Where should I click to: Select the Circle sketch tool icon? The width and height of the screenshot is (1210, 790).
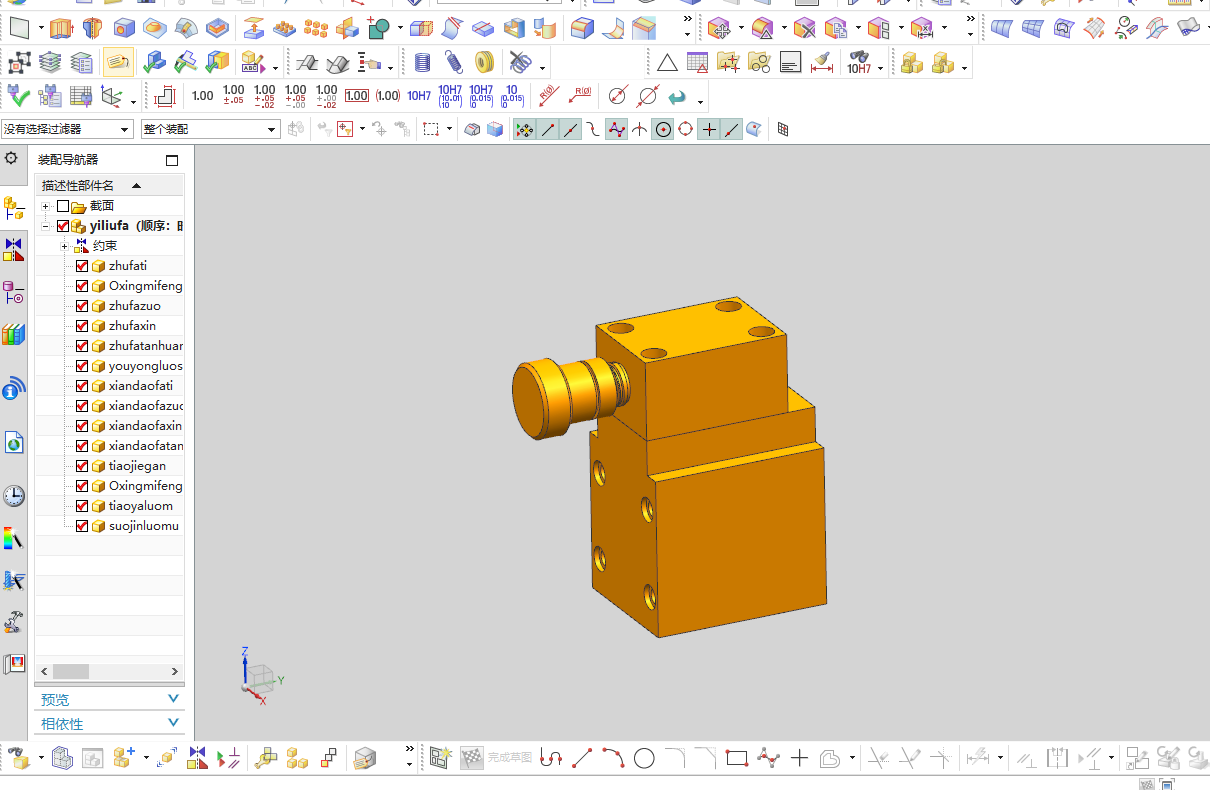[644, 758]
